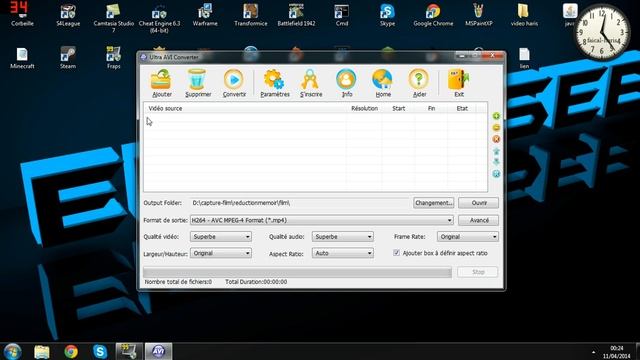Open File Explorer in taskbar
The image size is (640, 360).
point(42,351)
